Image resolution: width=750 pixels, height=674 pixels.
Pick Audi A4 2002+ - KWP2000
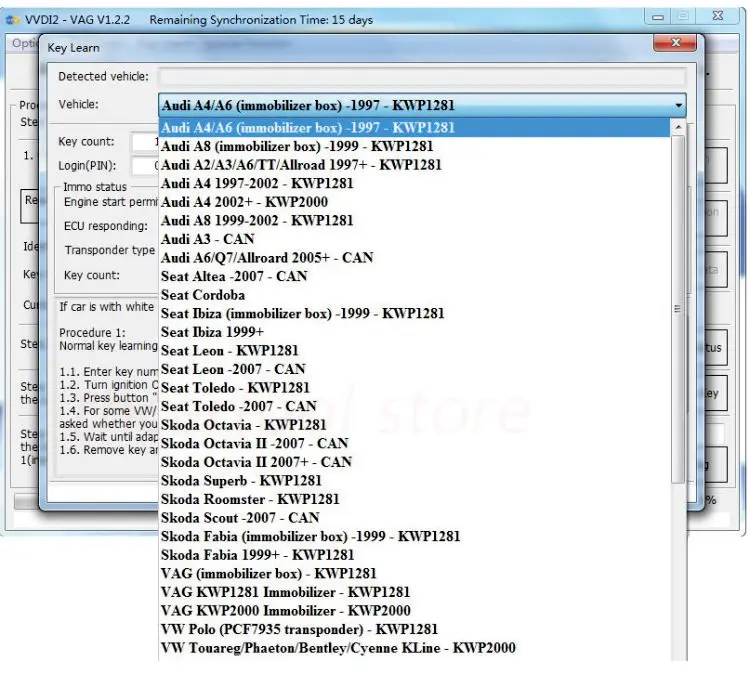click(415, 202)
